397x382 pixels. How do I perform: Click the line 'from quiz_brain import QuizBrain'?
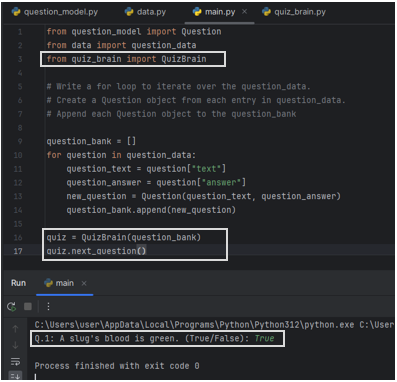tap(126, 59)
